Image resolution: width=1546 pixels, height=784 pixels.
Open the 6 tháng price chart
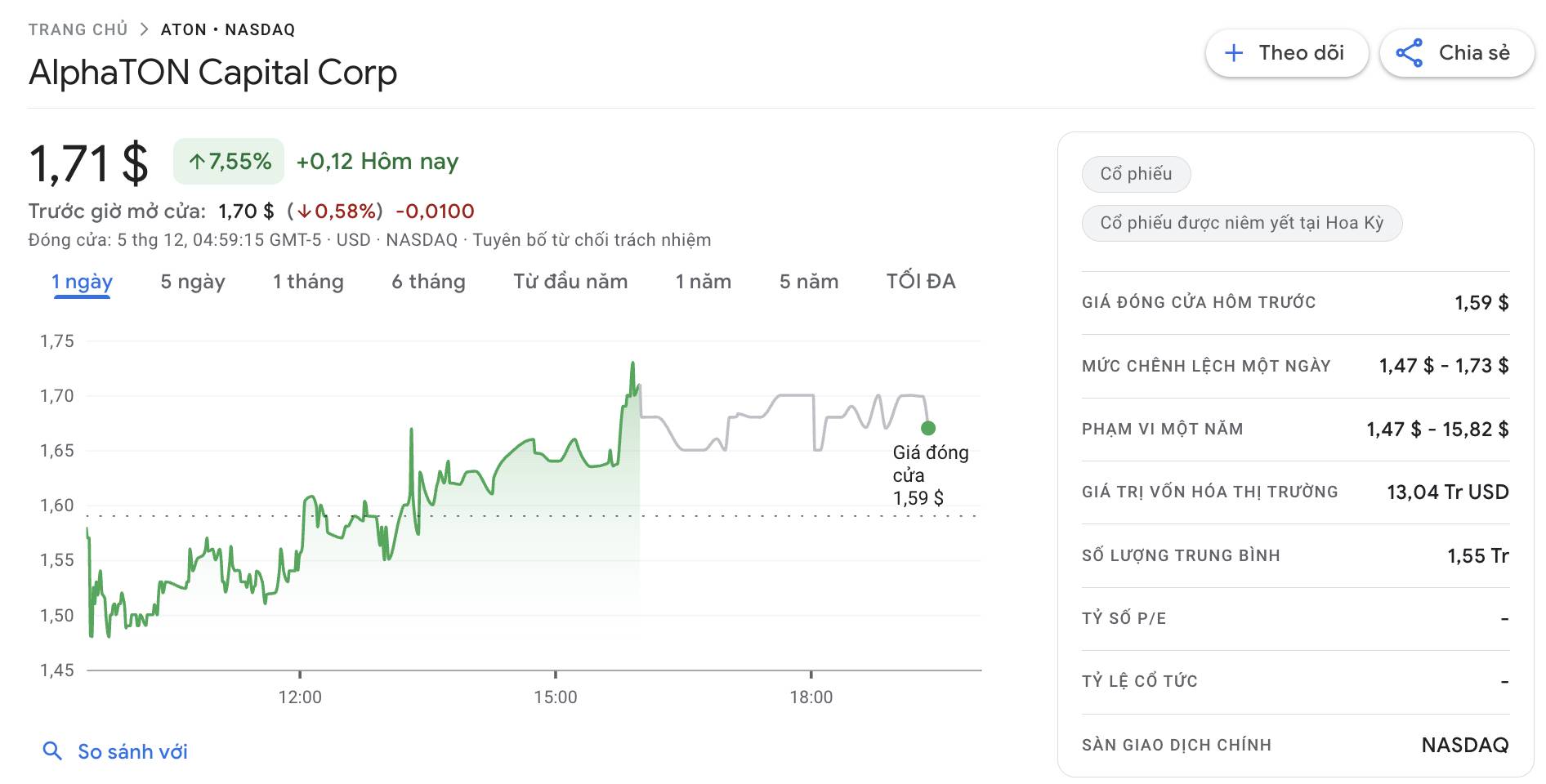428,282
